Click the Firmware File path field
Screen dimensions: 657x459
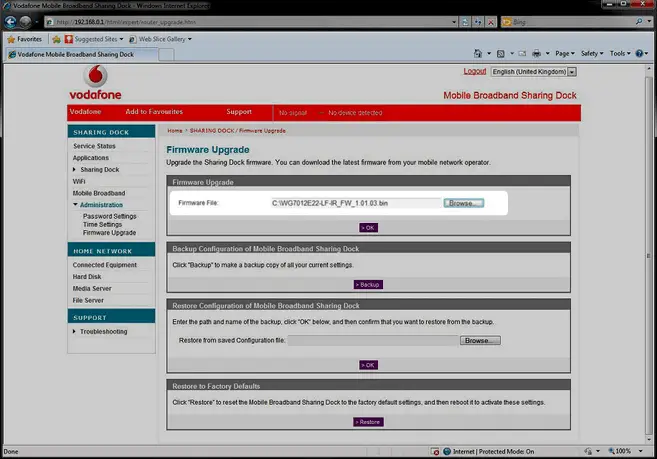pyautogui.click(x=356, y=203)
